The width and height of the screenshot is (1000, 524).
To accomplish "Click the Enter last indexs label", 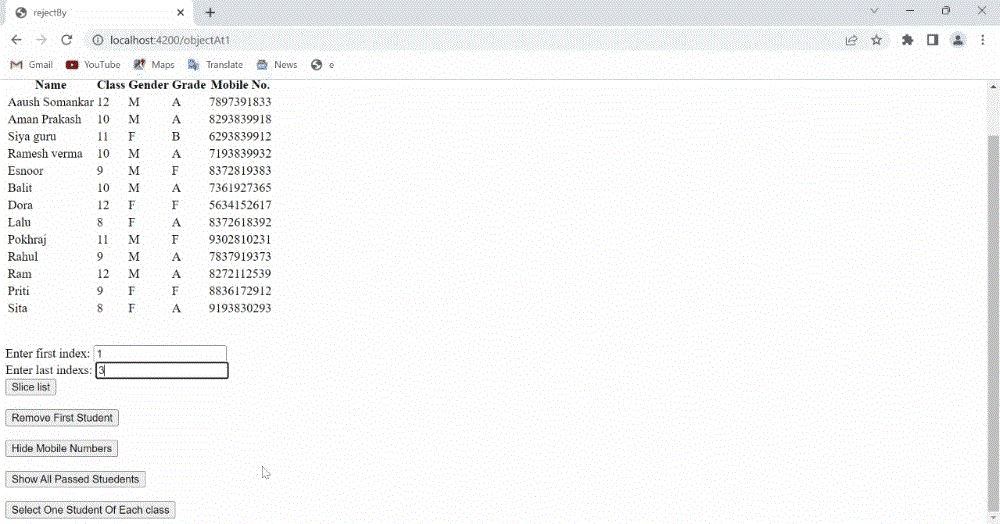I will pyautogui.click(x=48, y=370).
